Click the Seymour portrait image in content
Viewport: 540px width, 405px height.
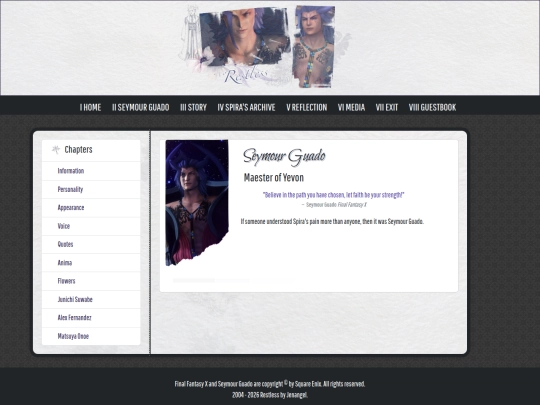pos(197,203)
